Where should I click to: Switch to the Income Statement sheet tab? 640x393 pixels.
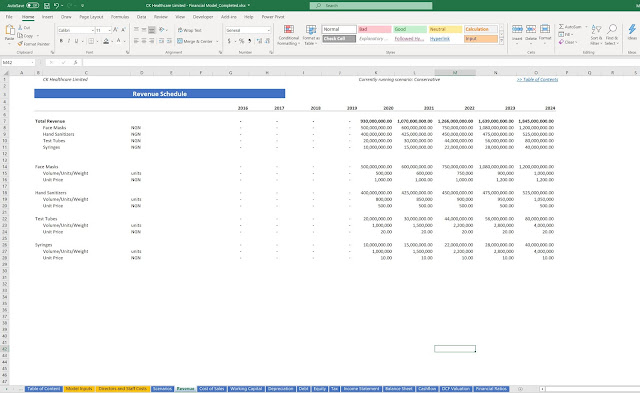pos(361,389)
